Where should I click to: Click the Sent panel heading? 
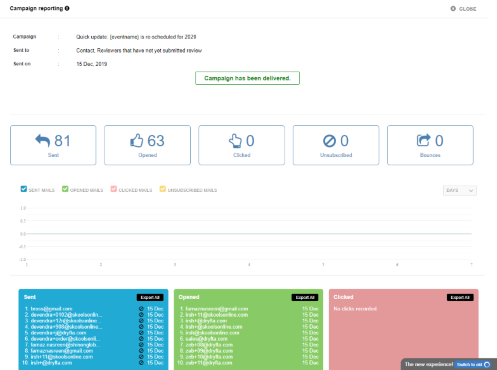30,297
